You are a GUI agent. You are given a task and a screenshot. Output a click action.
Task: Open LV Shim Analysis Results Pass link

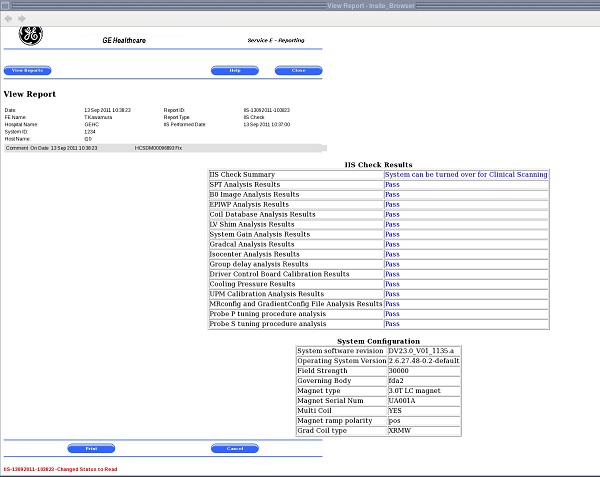click(x=392, y=225)
